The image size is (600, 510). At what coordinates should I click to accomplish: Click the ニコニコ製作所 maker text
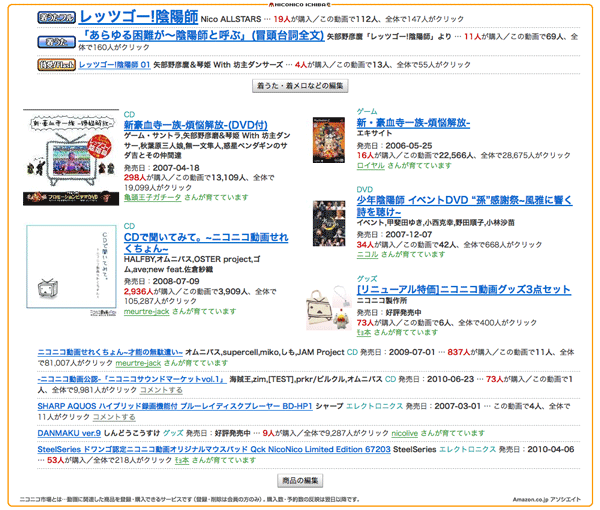[382, 301]
